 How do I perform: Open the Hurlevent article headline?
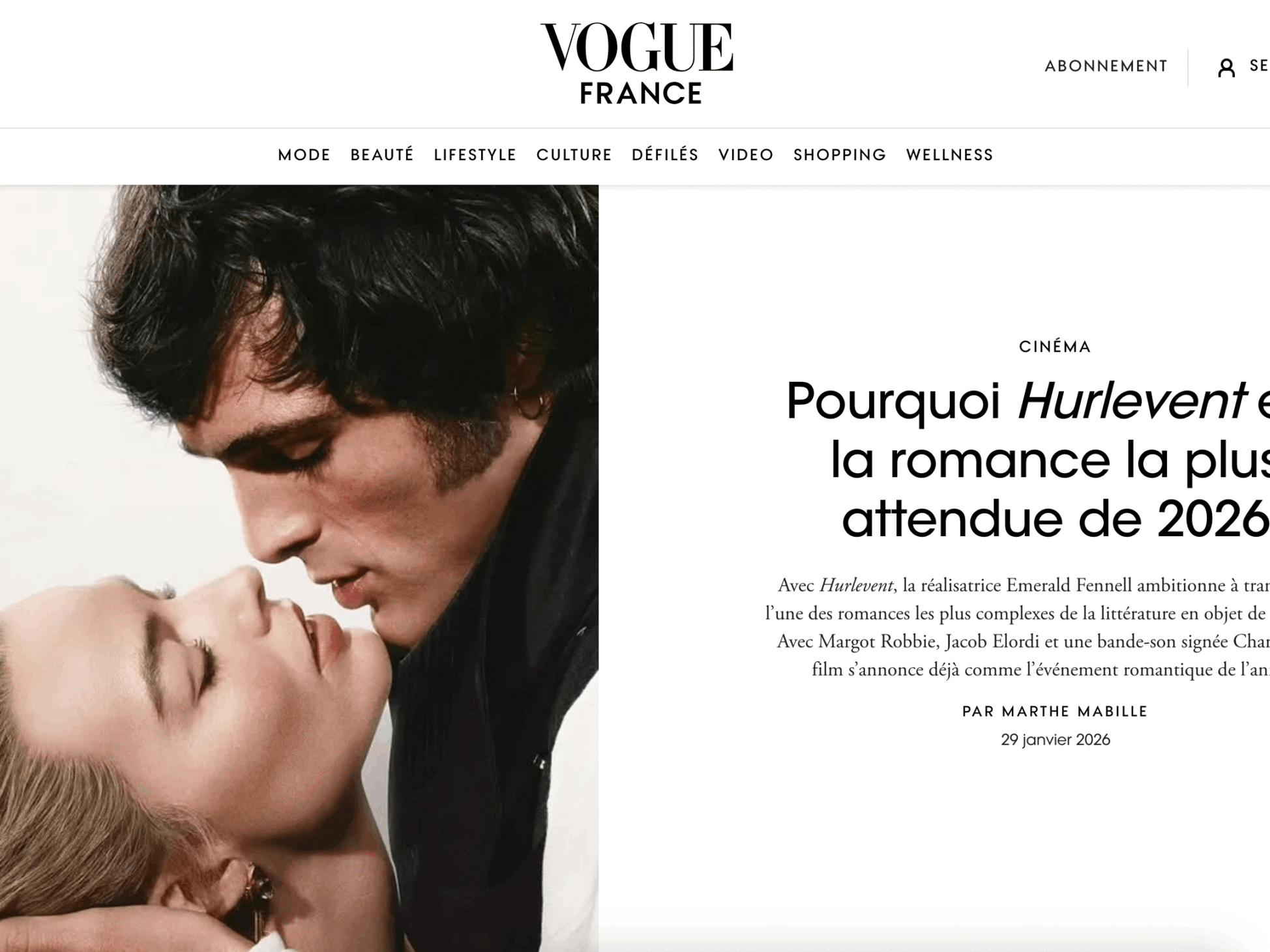[x=1028, y=459]
